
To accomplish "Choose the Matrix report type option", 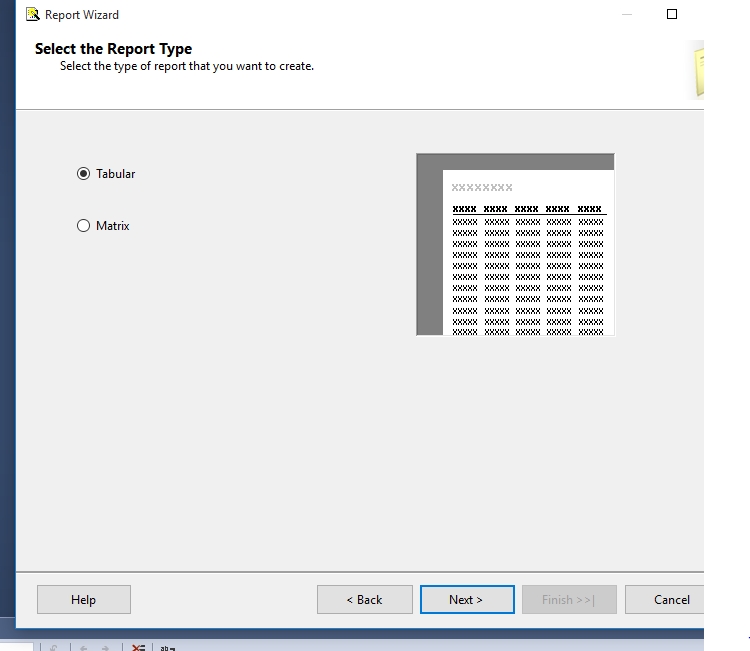I will pos(84,226).
